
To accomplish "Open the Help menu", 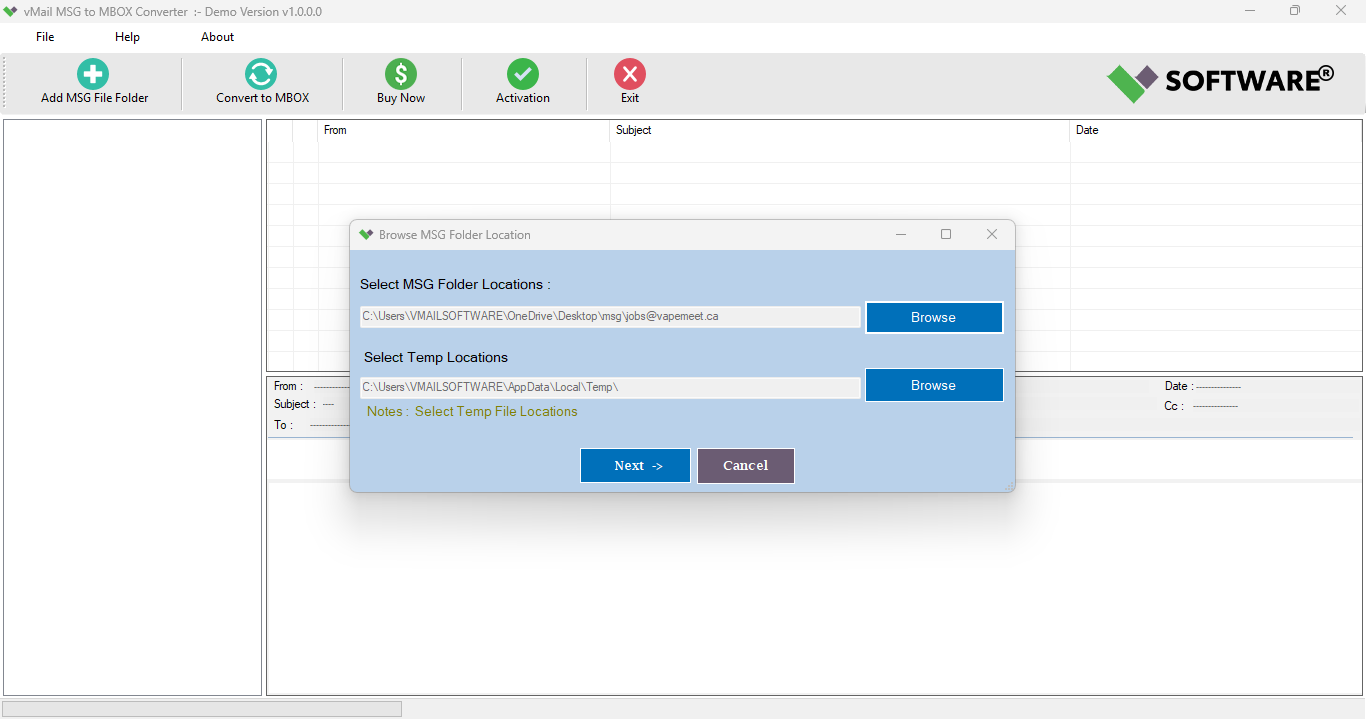I will pos(127,36).
